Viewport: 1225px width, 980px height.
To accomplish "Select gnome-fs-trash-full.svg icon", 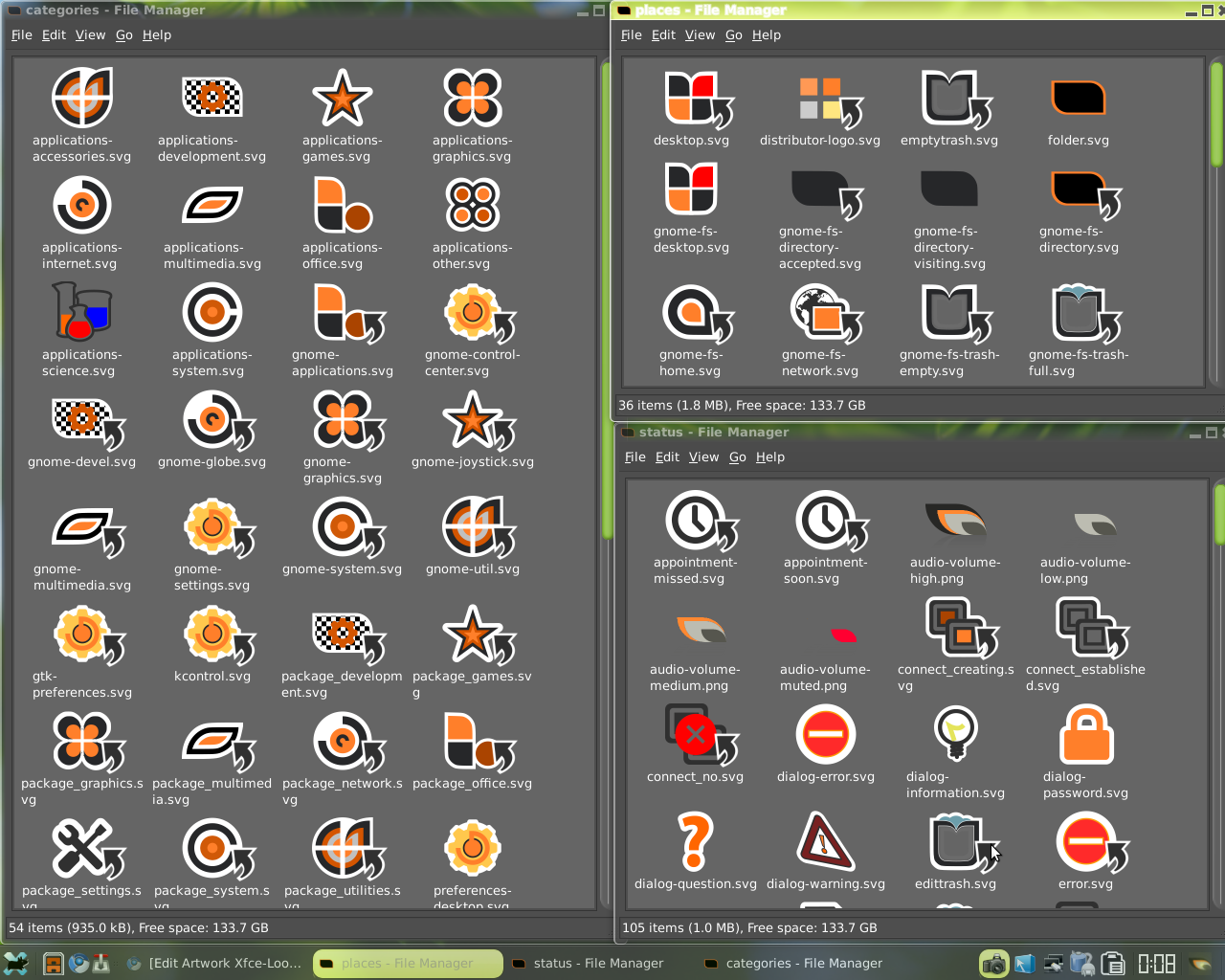I will (x=1086, y=314).
